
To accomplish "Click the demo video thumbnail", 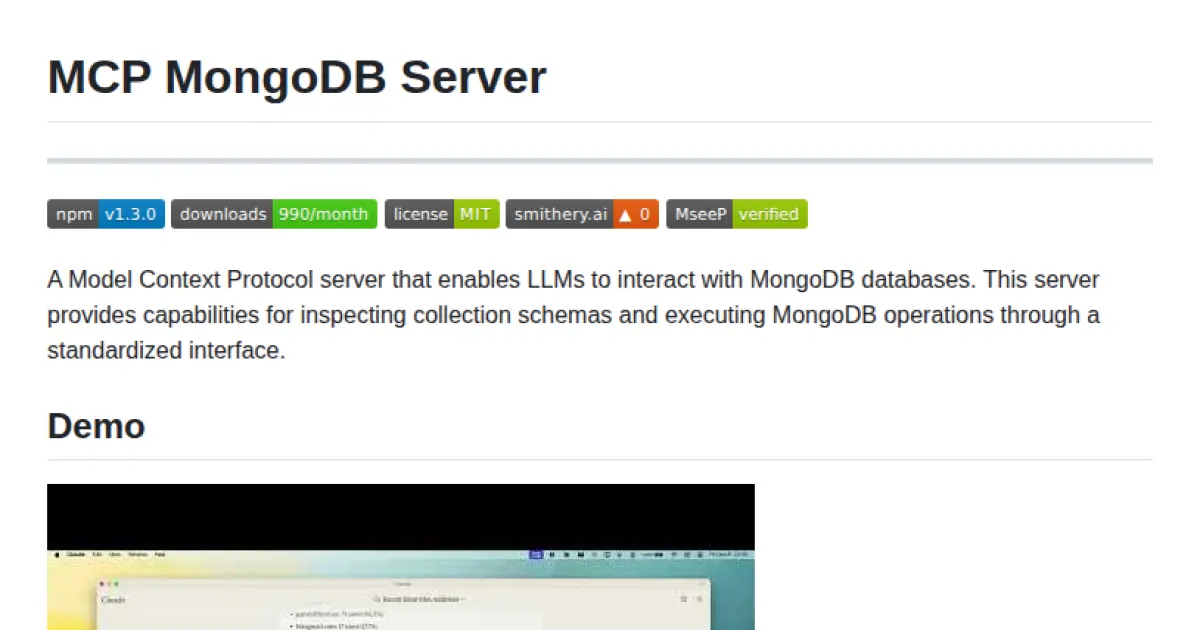I will [x=400, y=556].
